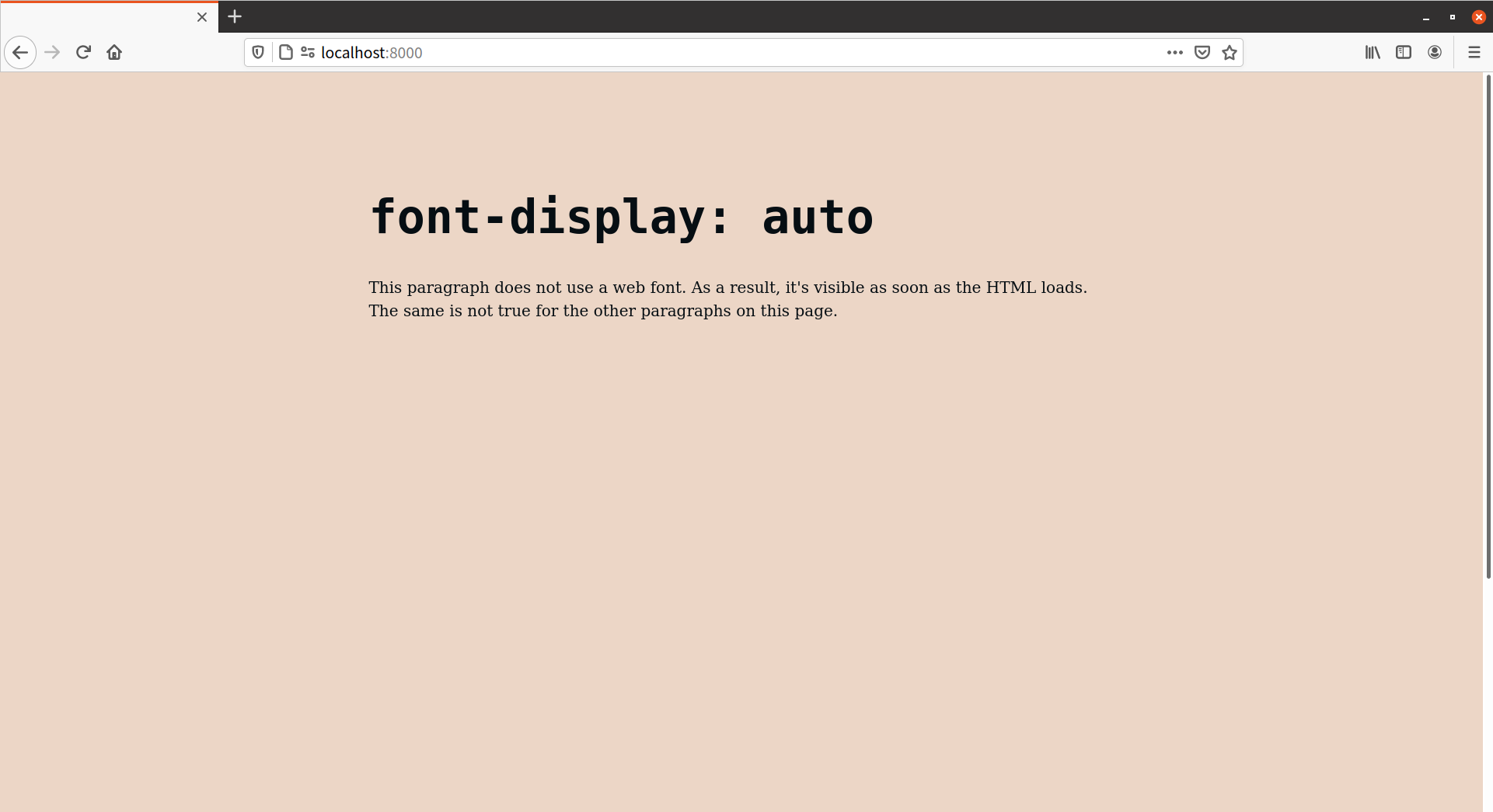1493x812 pixels.
Task: Open the Firefox Library panel
Action: point(1372,52)
